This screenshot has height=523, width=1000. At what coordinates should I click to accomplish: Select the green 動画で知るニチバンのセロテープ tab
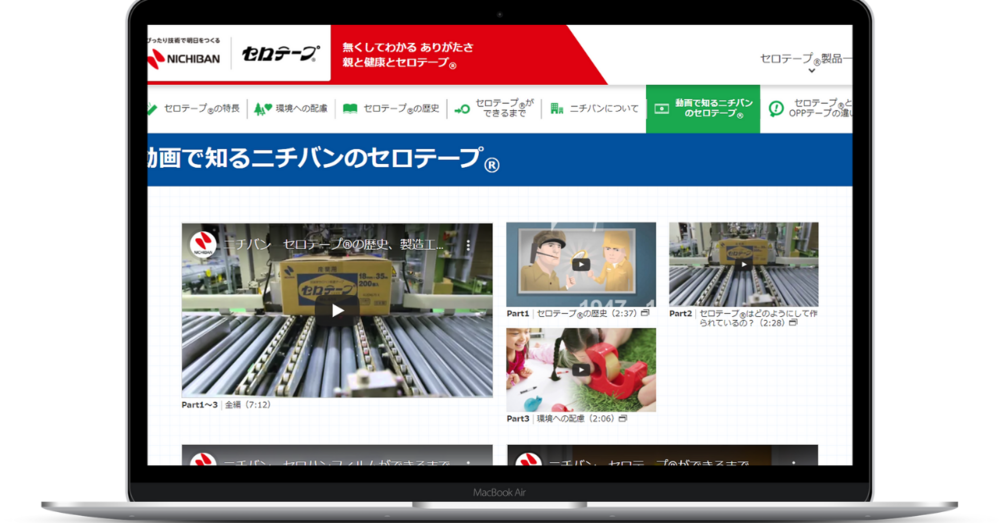(x=703, y=108)
